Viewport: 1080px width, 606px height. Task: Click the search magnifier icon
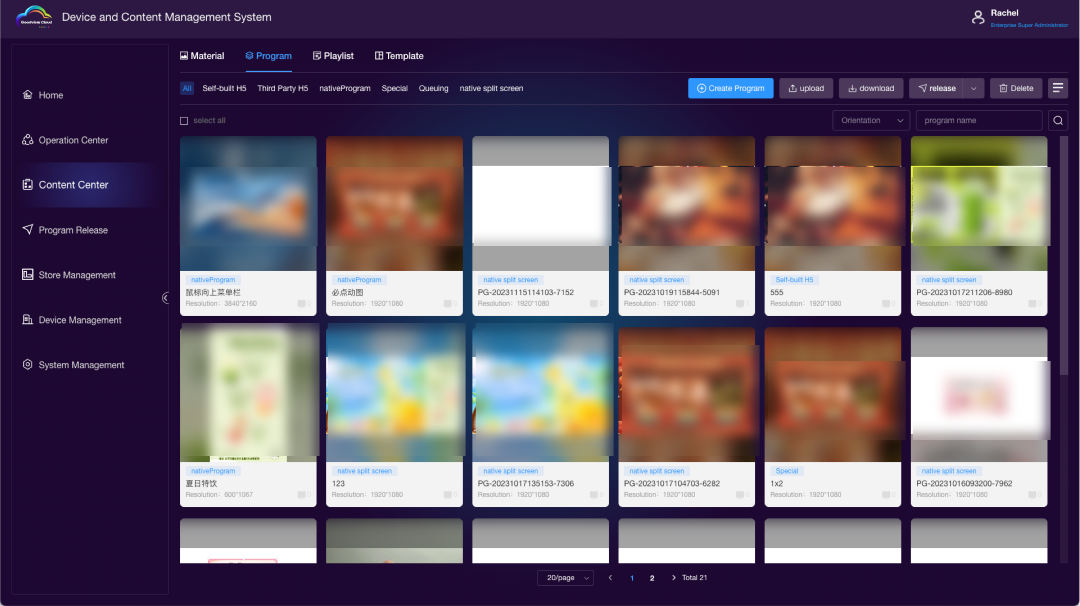[x=1058, y=121]
